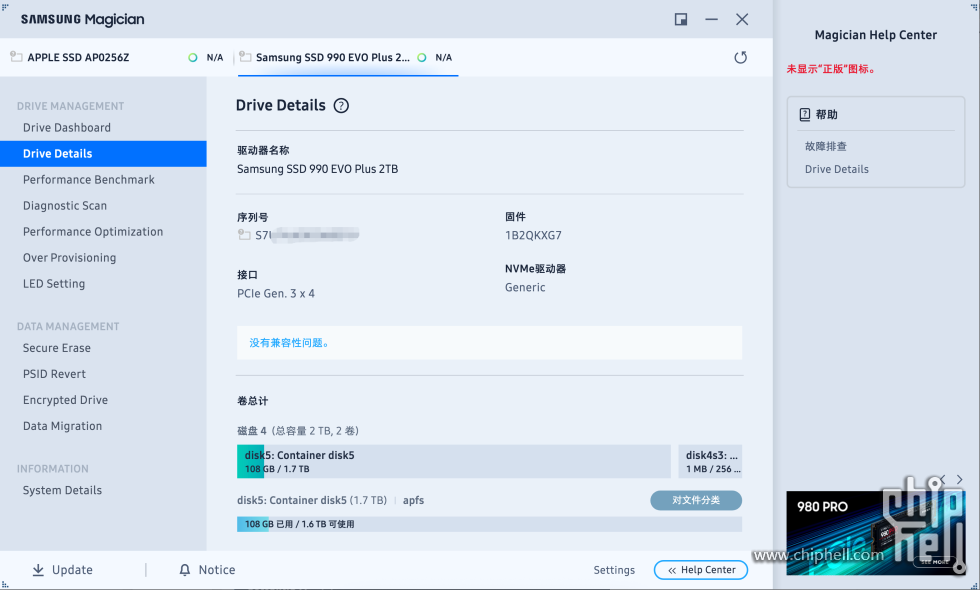The image size is (980, 590).
Task: Collapse the Help Center panel
Action: (701, 570)
